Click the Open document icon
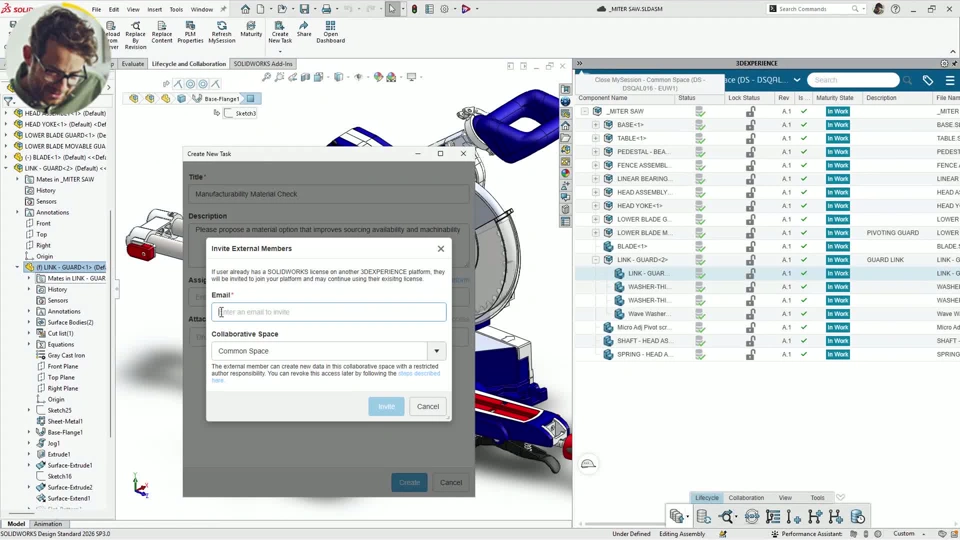 click(282, 9)
